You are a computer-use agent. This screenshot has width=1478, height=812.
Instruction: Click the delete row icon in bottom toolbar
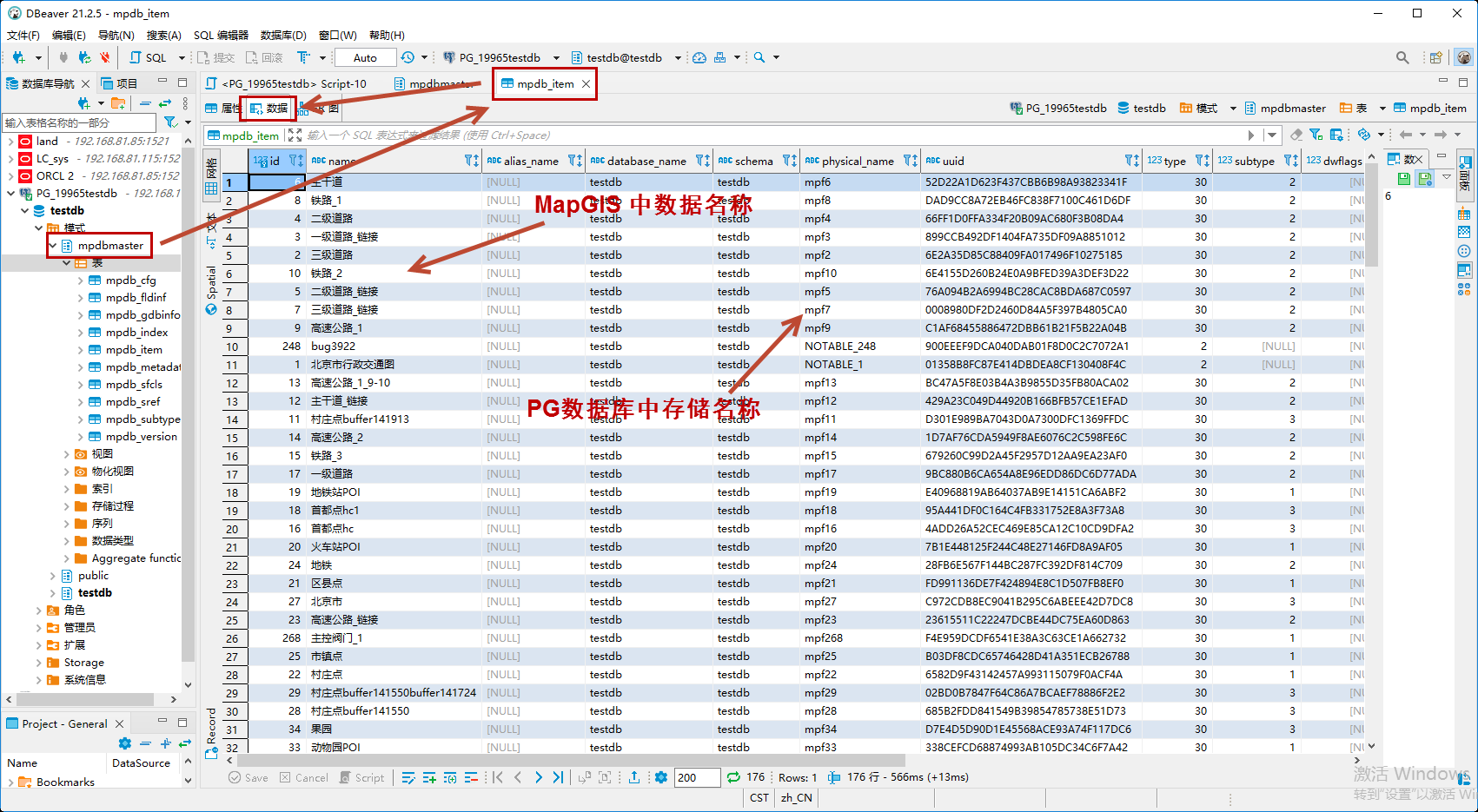pos(471,777)
